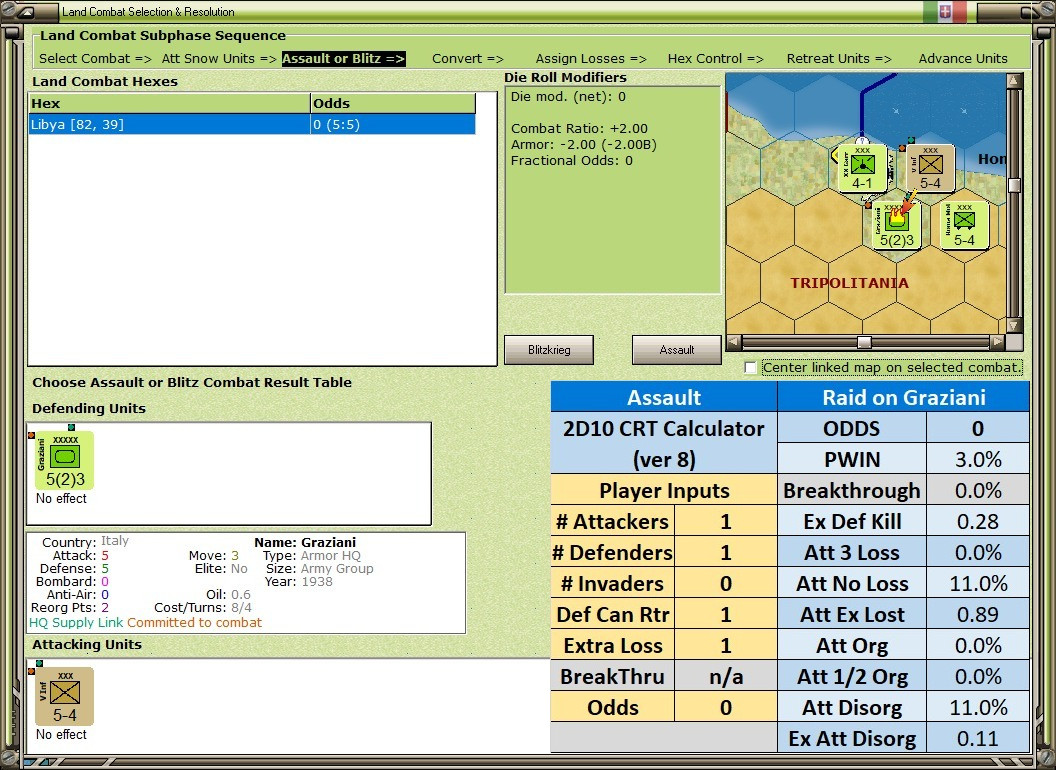Choose the Assault combat table button
Viewport: 1056px width, 770px height.
click(x=676, y=350)
